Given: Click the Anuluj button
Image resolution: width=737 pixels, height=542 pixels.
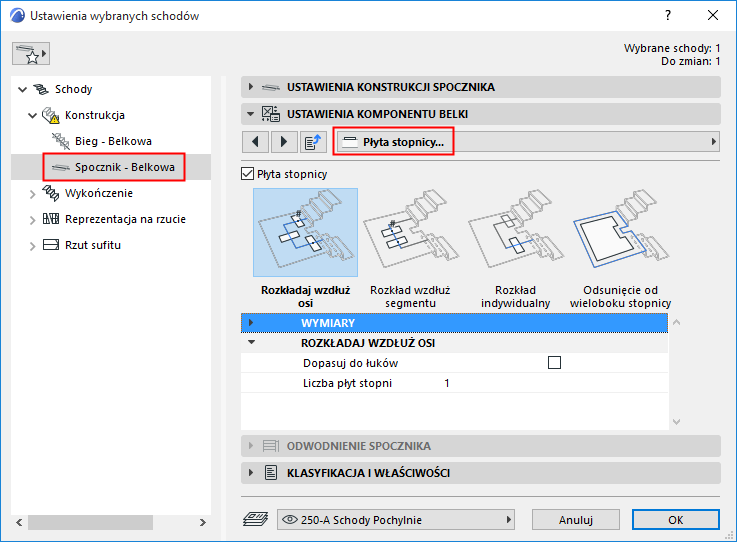Looking at the screenshot, I should coord(576,519).
